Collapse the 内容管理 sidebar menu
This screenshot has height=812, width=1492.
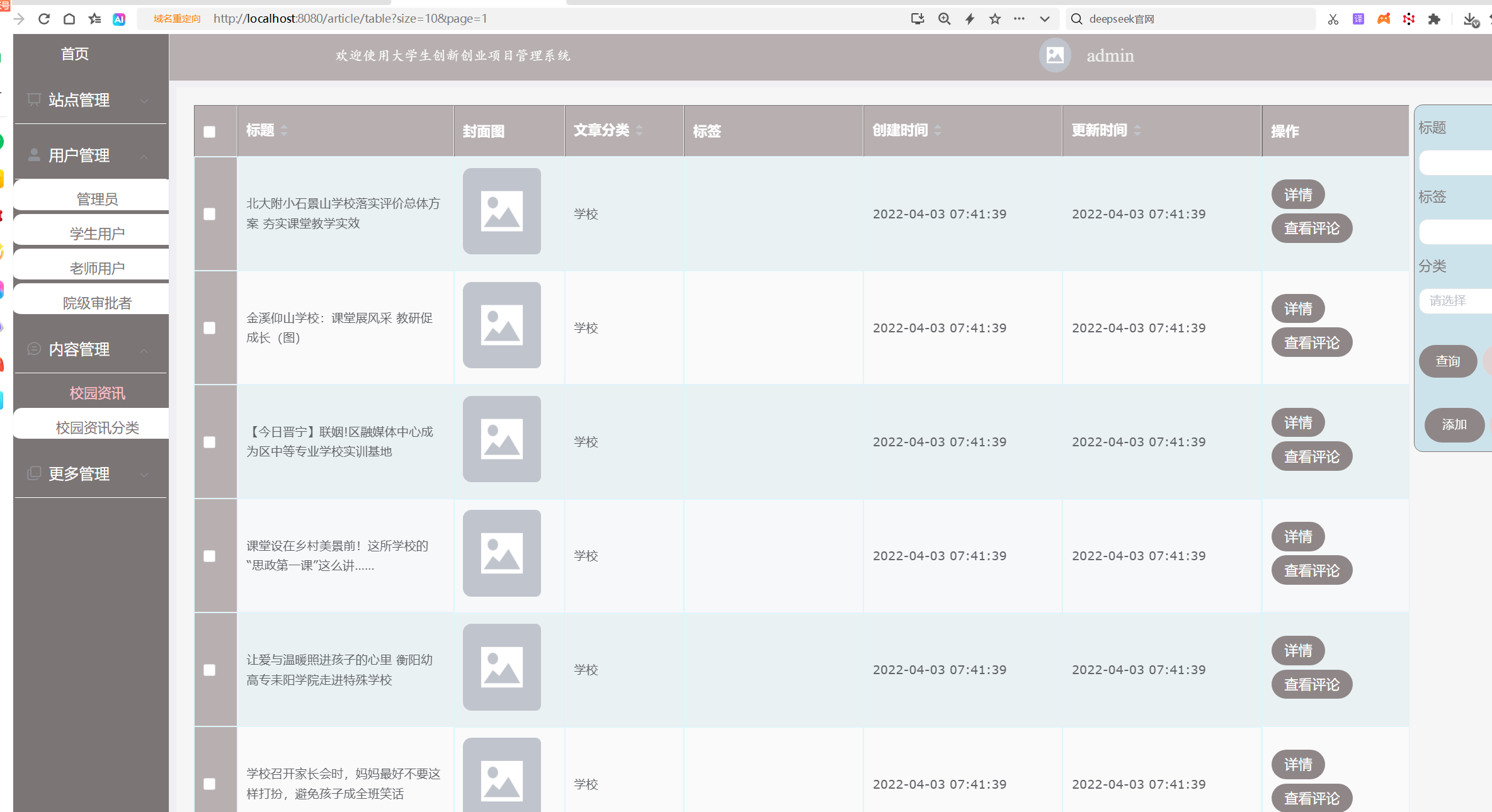91,349
